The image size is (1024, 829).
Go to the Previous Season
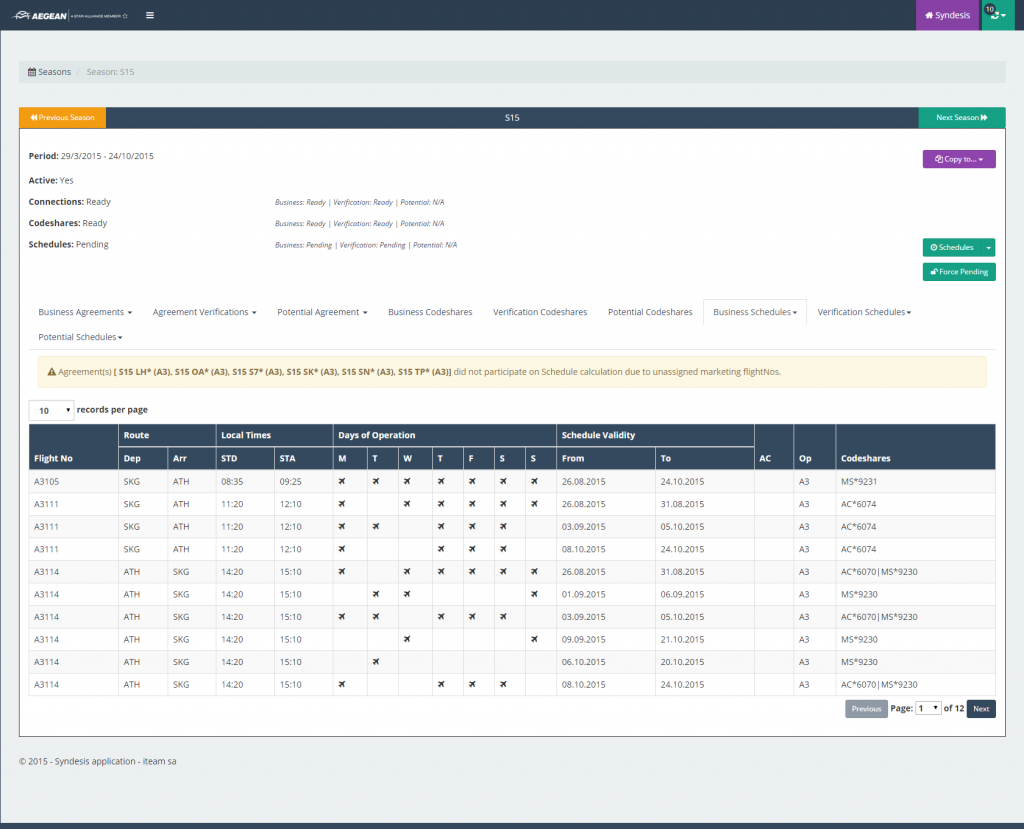[x=61, y=117]
